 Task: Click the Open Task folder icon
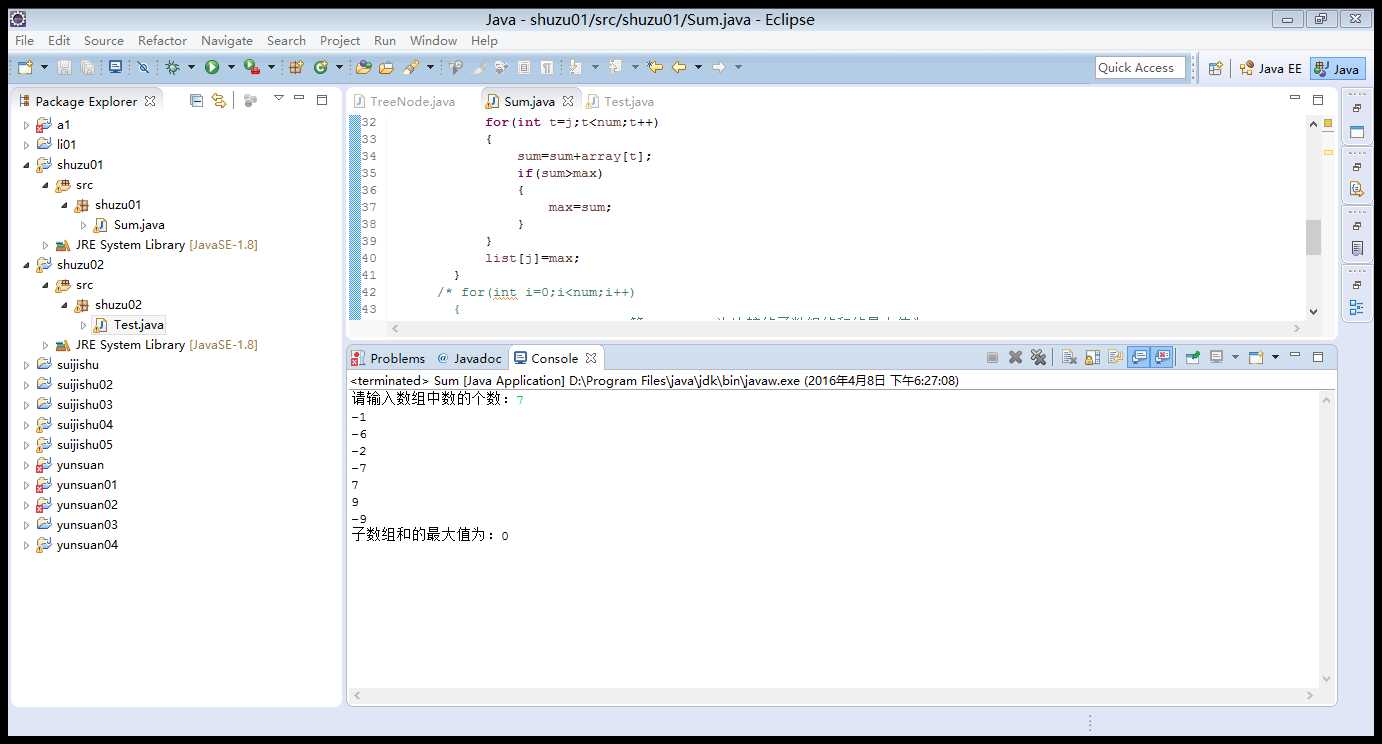(386, 67)
